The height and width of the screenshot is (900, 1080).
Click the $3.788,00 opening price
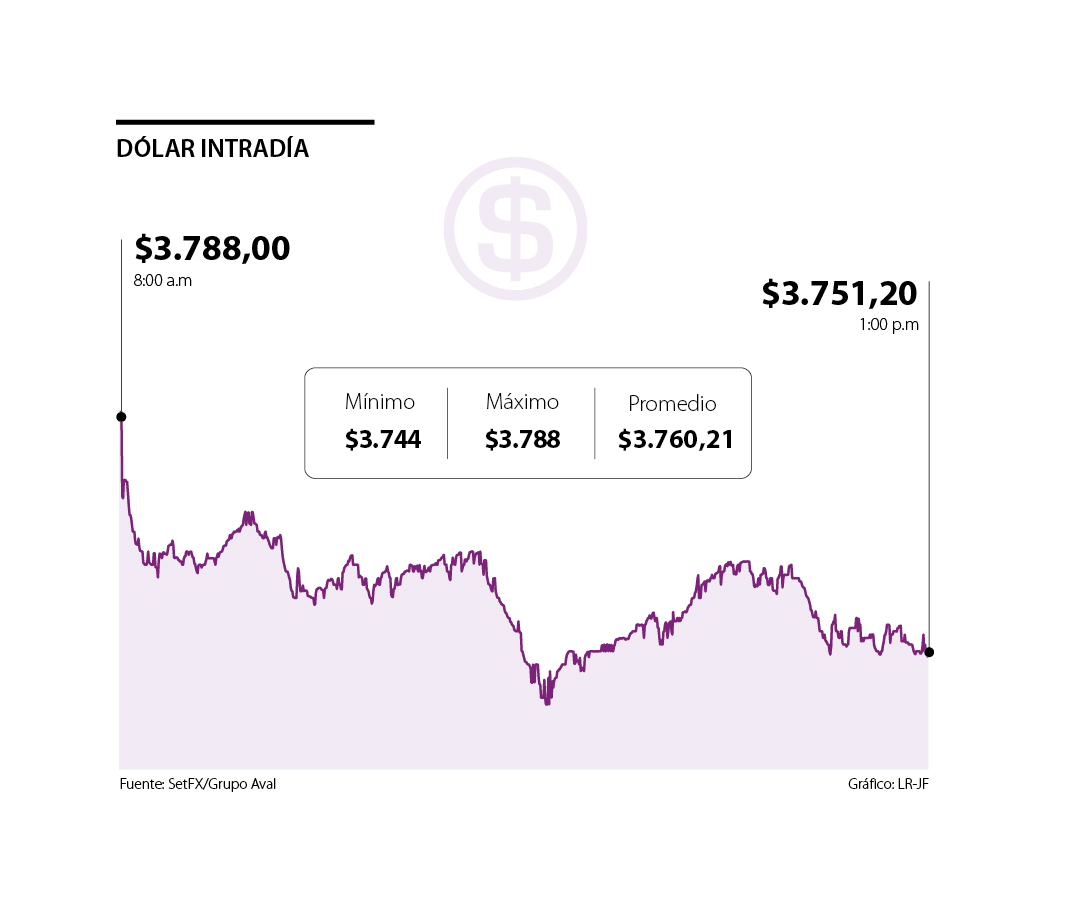point(212,248)
